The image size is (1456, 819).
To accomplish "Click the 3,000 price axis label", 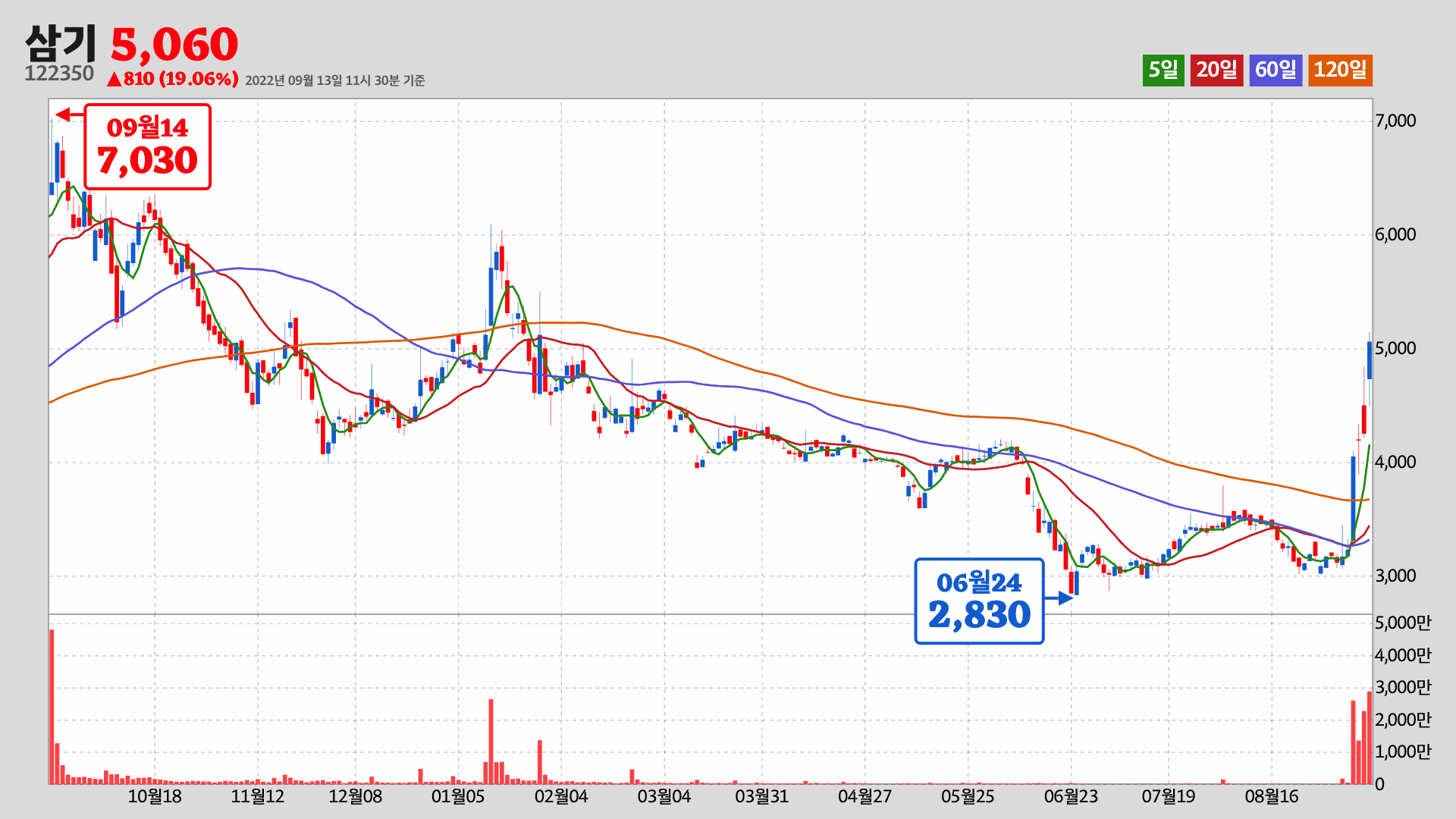I will tap(1395, 576).
